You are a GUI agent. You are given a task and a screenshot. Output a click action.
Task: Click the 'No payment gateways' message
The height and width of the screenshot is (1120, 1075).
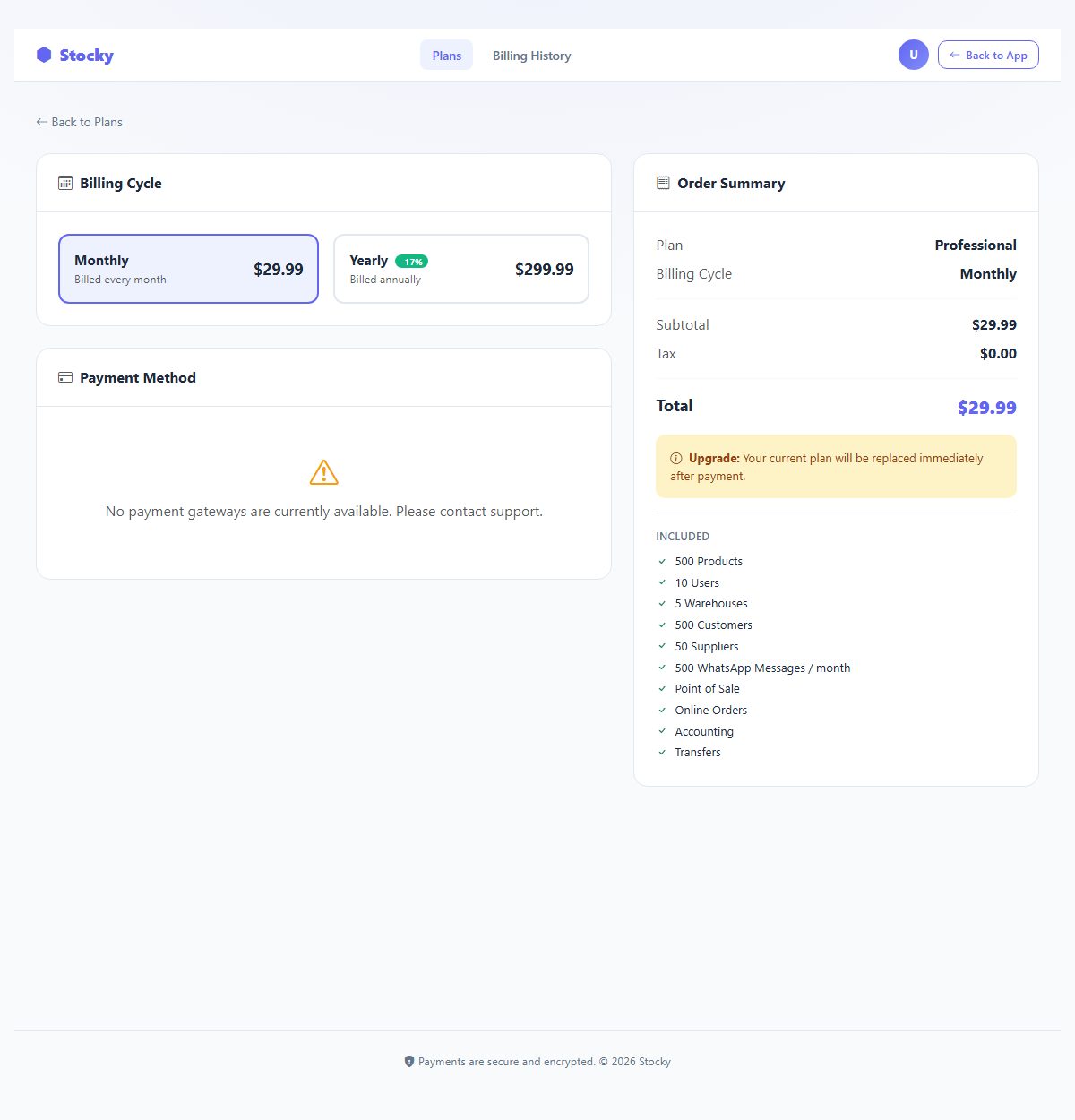click(324, 511)
